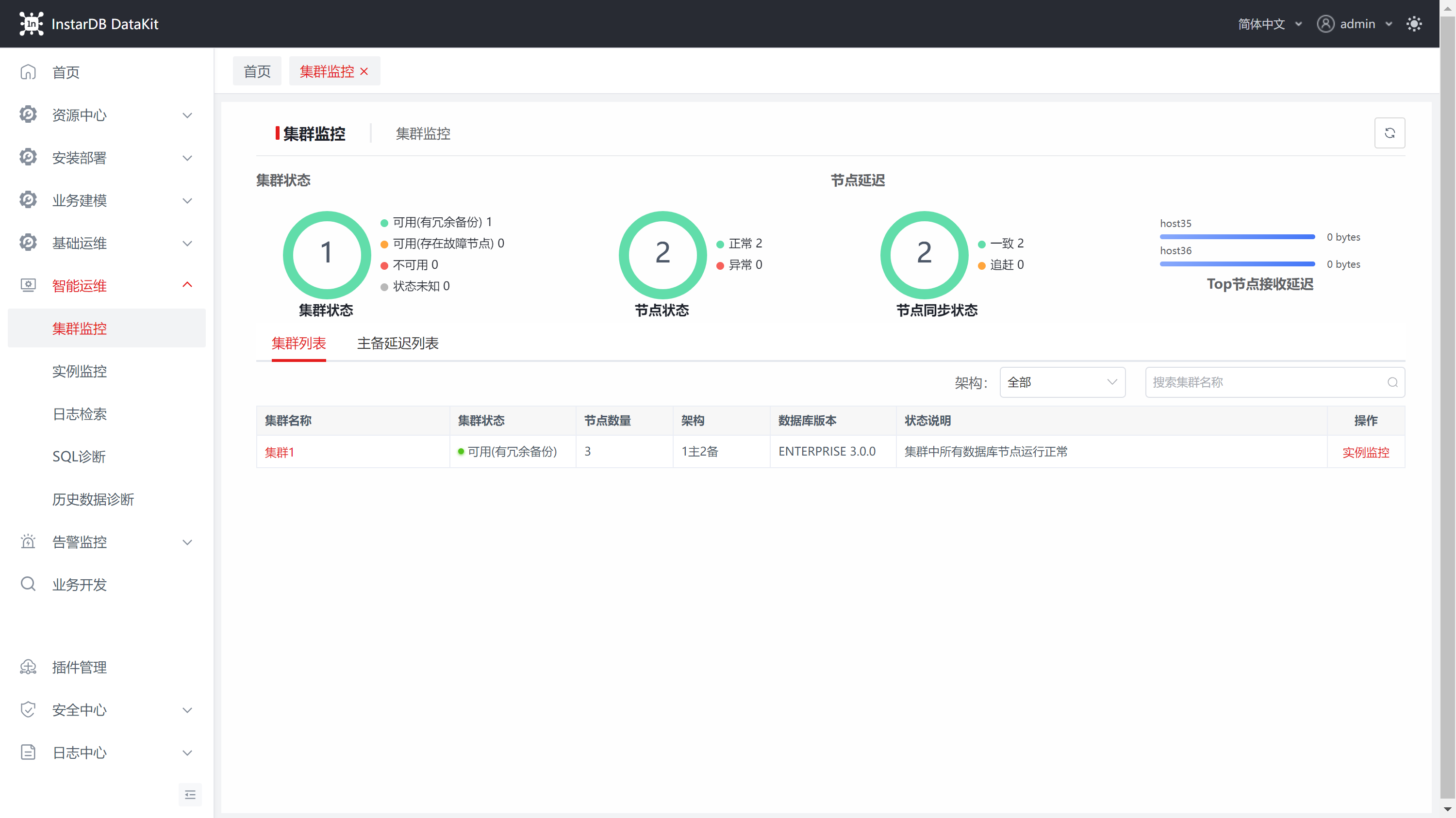Click the 集群监控 breadcrumb subtitle

pyautogui.click(x=423, y=133)
